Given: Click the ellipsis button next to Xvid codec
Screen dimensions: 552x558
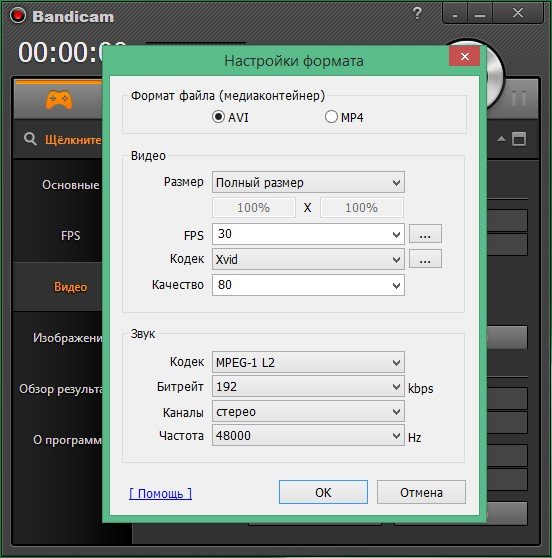Looking at the screenshot, I should [425, 259].
